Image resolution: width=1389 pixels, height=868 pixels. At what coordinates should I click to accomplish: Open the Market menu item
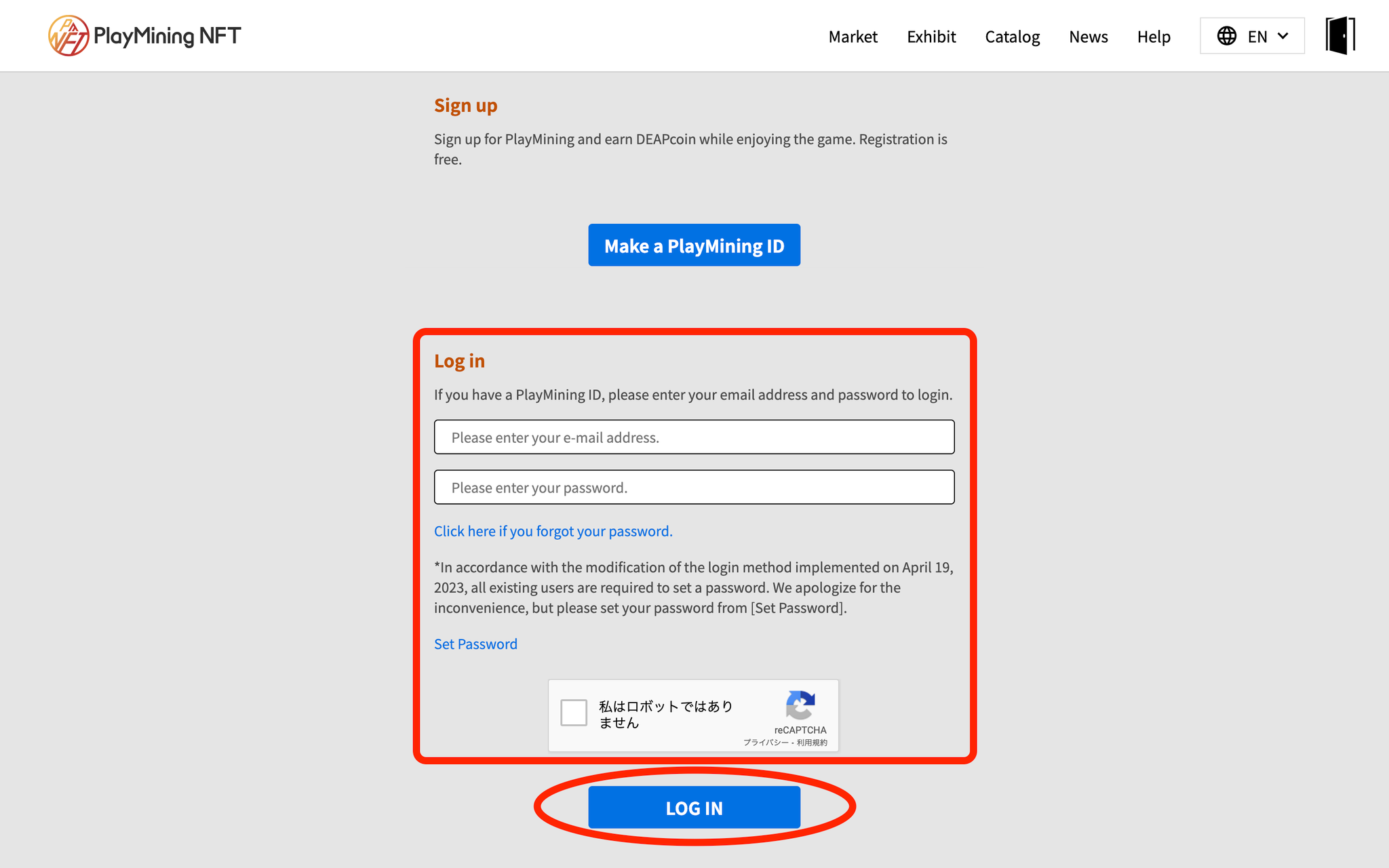853,37
